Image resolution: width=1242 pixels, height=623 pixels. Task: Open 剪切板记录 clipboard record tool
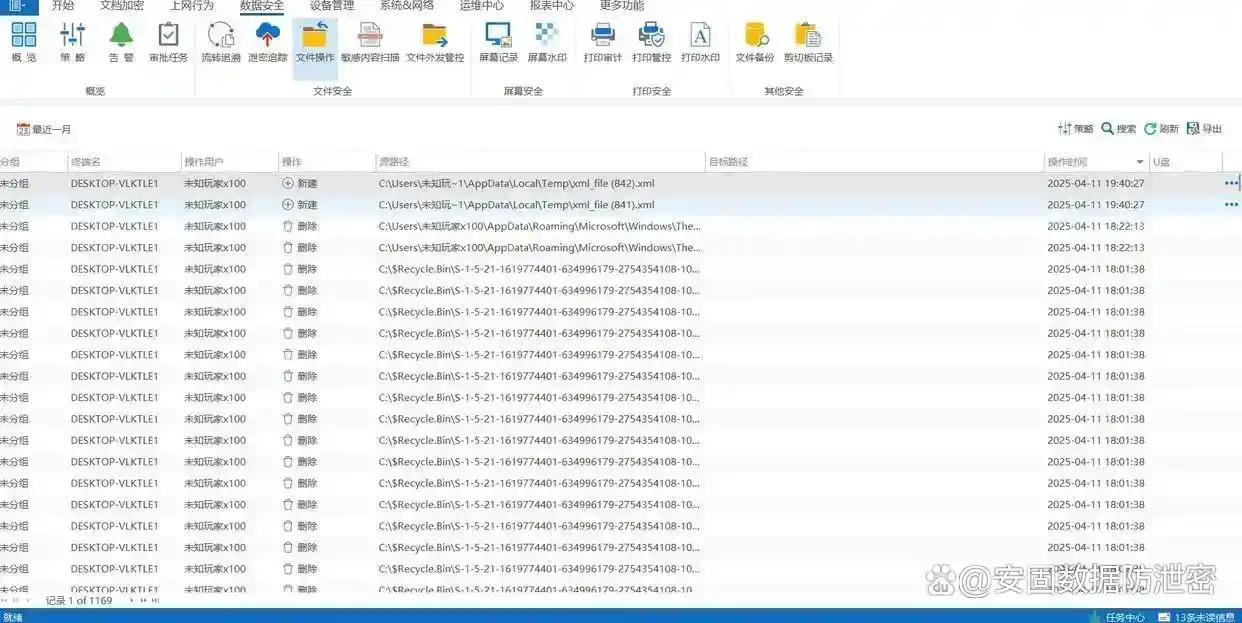[808, 43]
